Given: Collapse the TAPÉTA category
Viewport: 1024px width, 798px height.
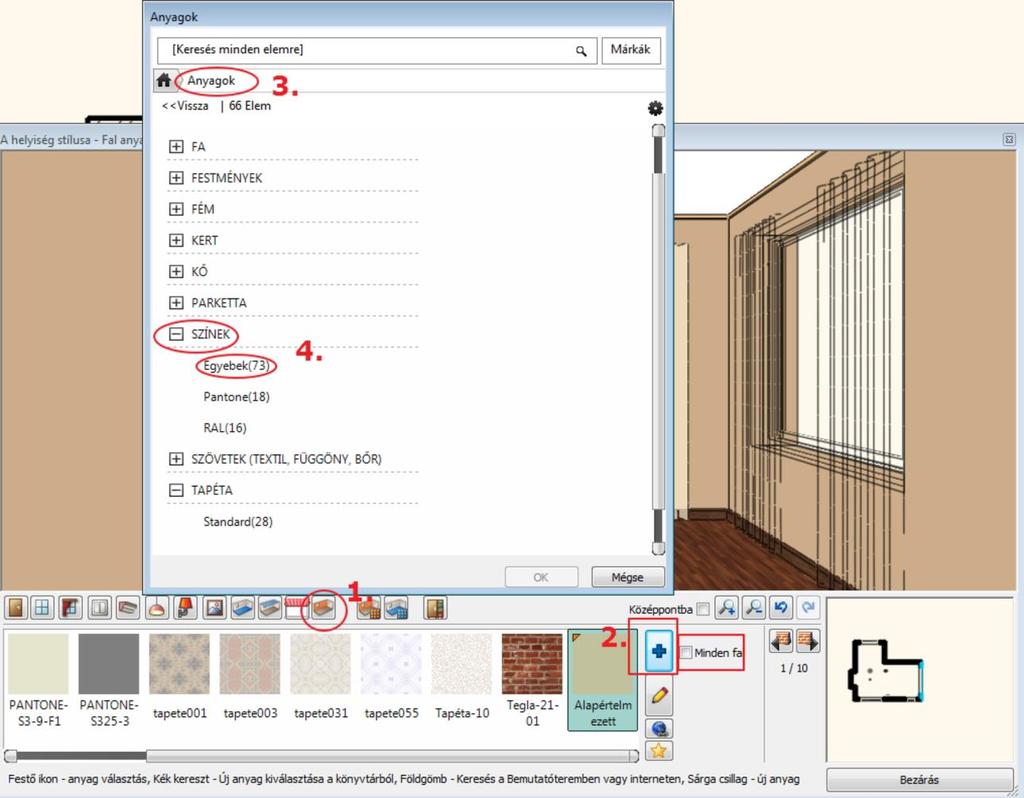Looking at the screenshot, I should 176,490.
